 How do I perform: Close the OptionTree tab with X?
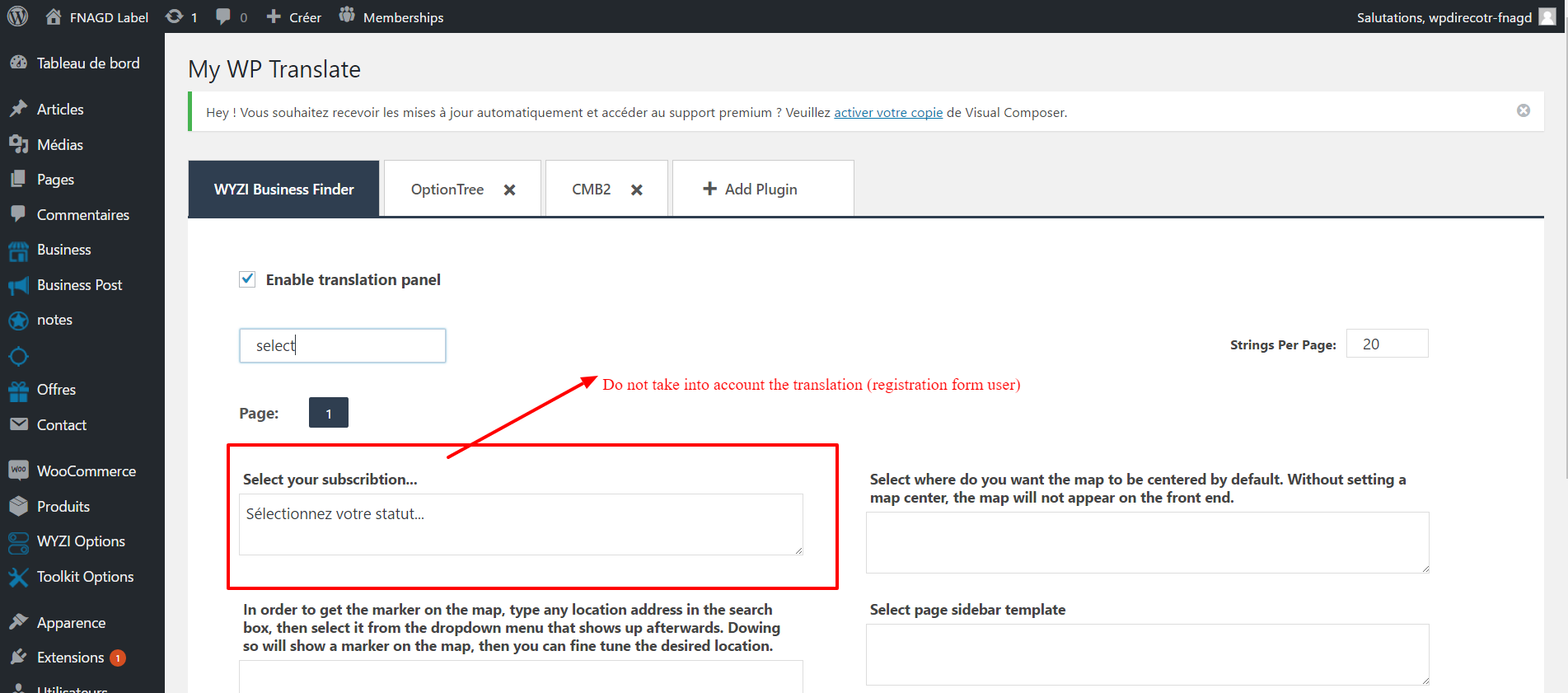510,190
